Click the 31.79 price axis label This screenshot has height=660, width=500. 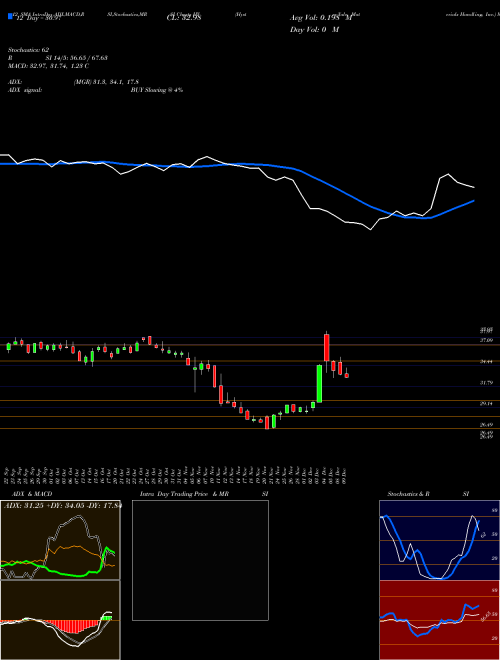(x=487, y=383)
